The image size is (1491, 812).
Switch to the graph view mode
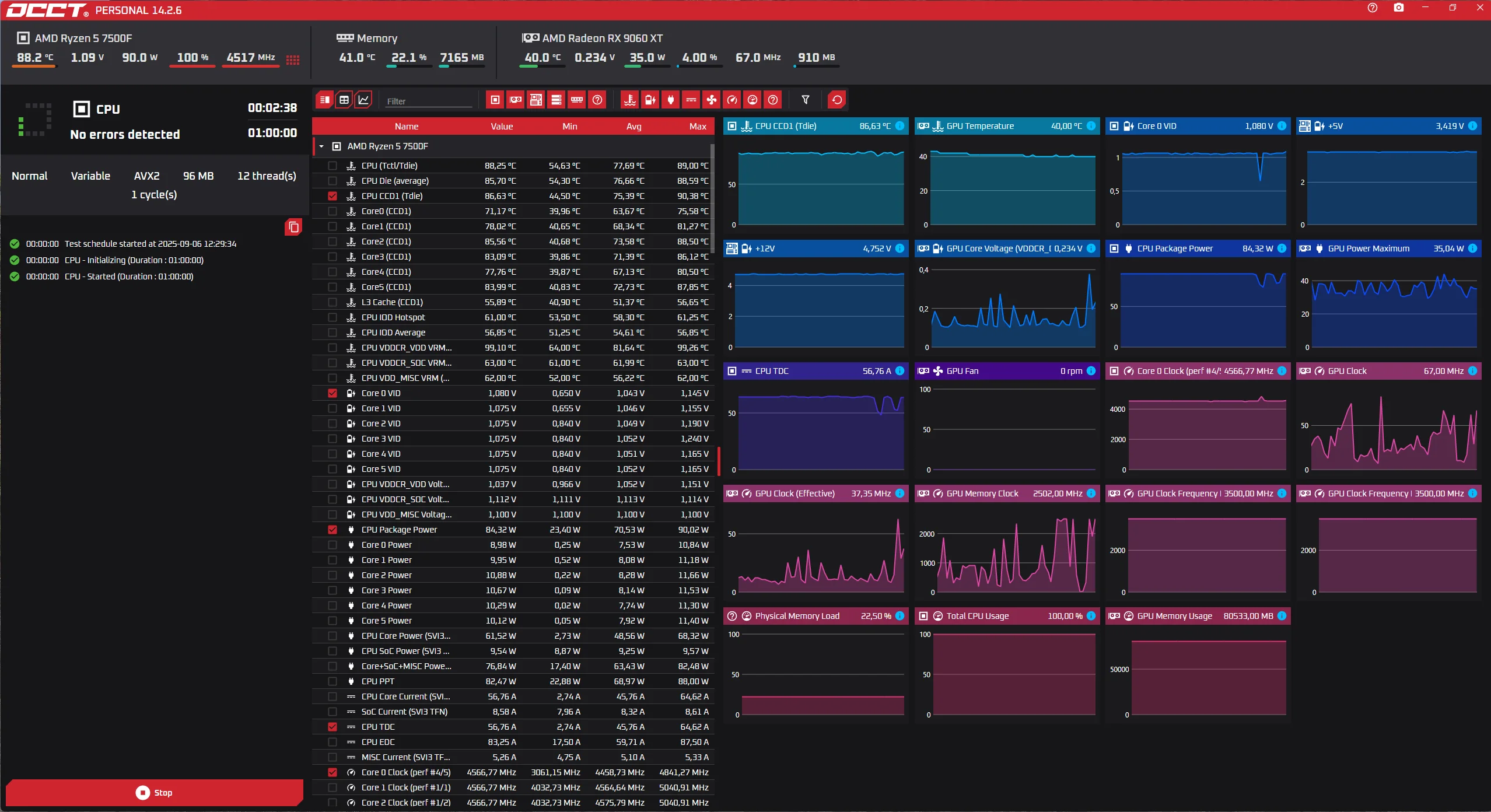(x=363, y=100)
